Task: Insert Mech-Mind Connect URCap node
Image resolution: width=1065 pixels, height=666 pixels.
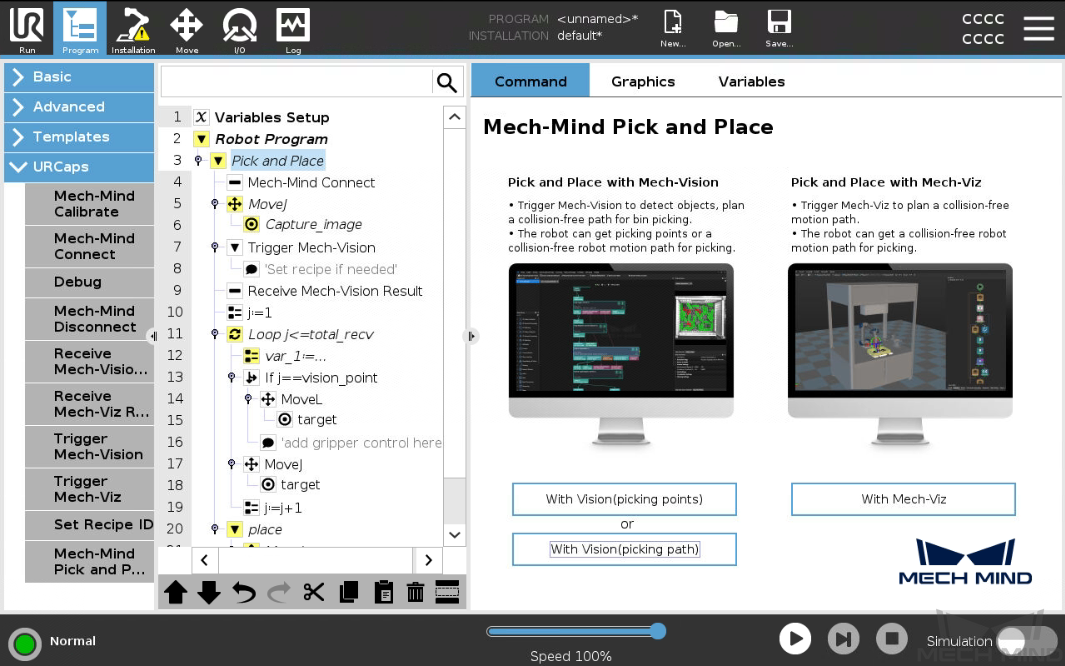Action: point(90,246)
